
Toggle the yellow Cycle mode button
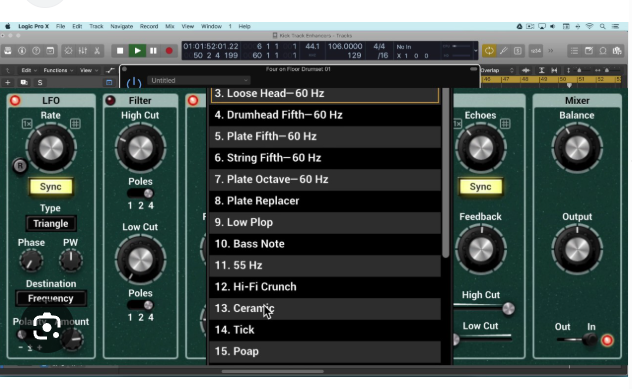pyautogui.click(x=489, y=51)
